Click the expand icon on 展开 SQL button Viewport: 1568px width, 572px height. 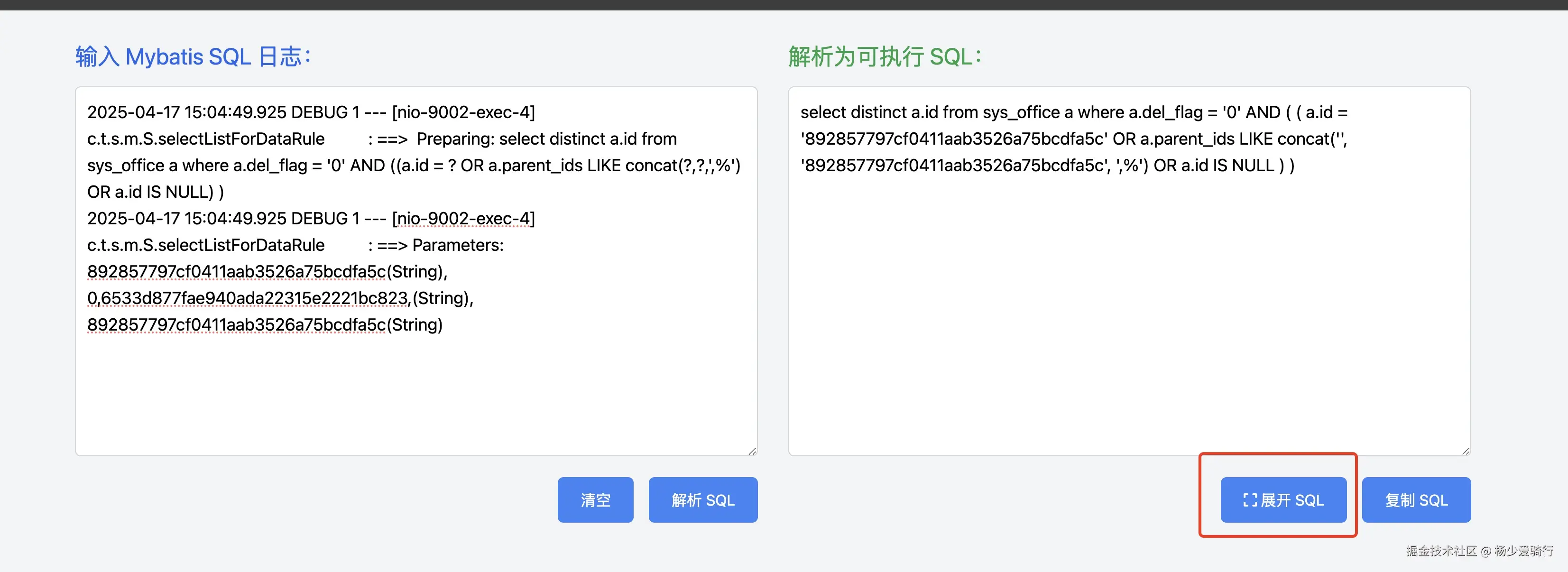pos(1250,500)
